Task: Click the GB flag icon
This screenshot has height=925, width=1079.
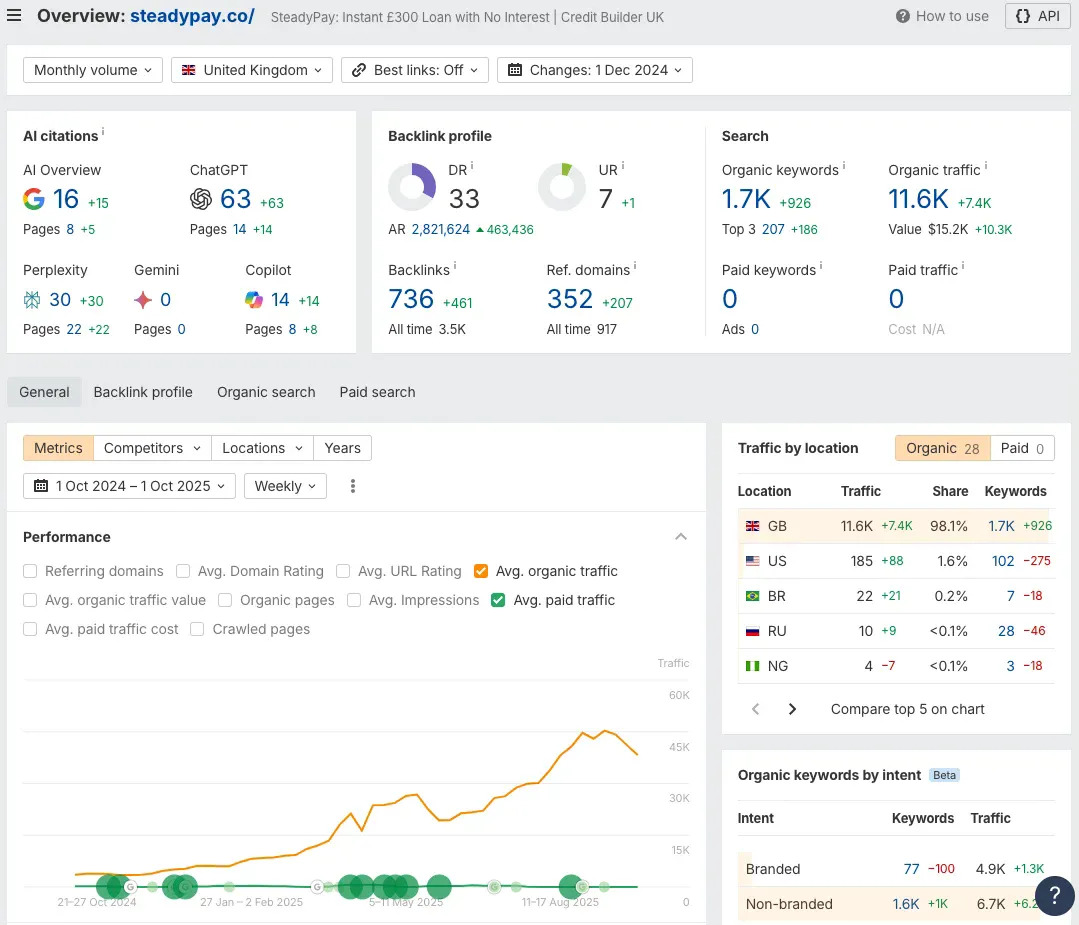Action: [x=753, y=526]
